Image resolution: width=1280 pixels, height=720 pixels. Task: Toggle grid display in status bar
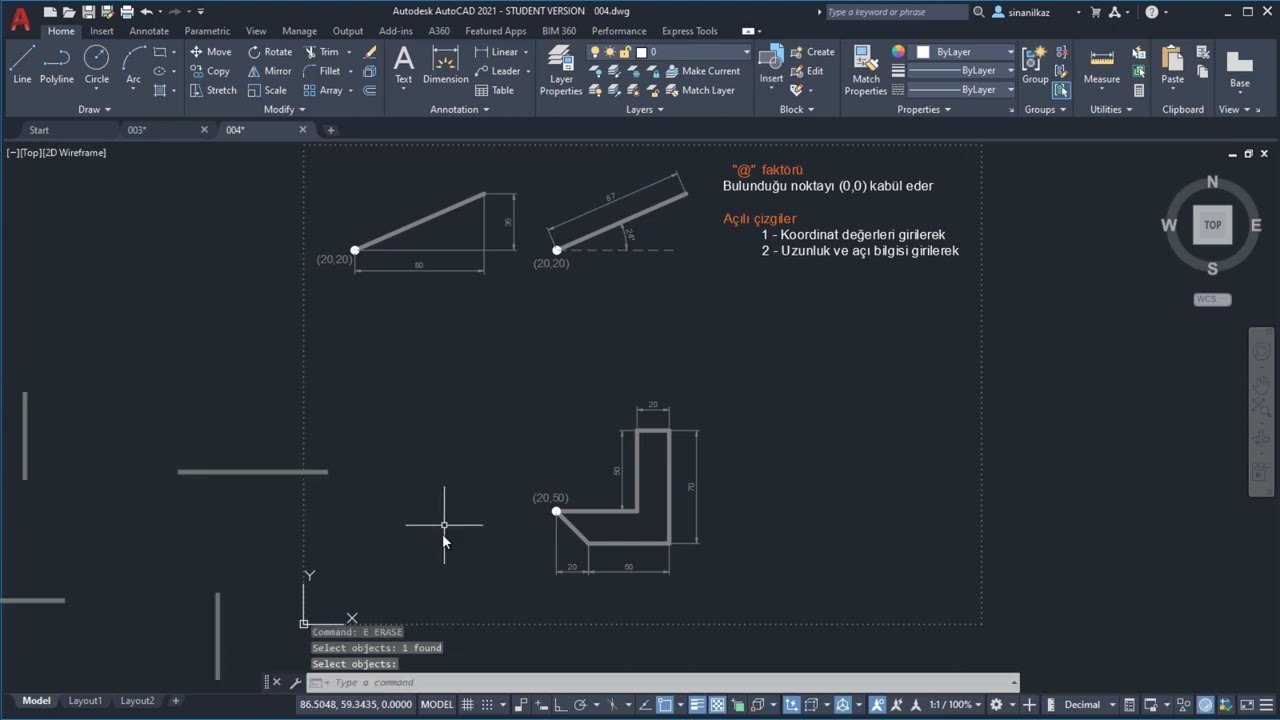coord(467,705)
